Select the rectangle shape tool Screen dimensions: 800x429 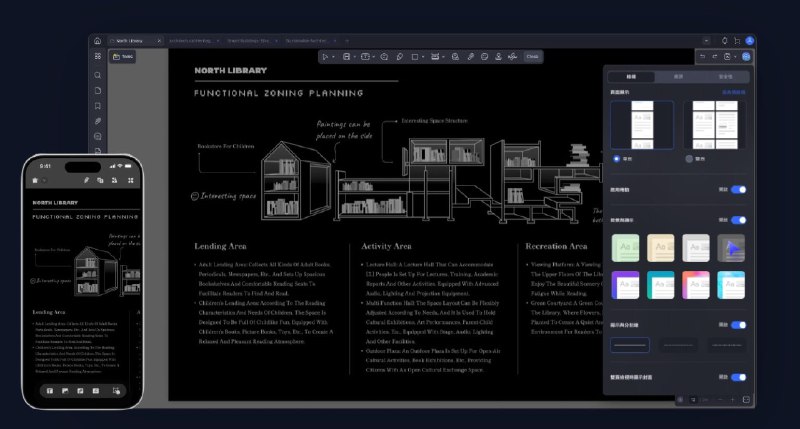point(416,57)
